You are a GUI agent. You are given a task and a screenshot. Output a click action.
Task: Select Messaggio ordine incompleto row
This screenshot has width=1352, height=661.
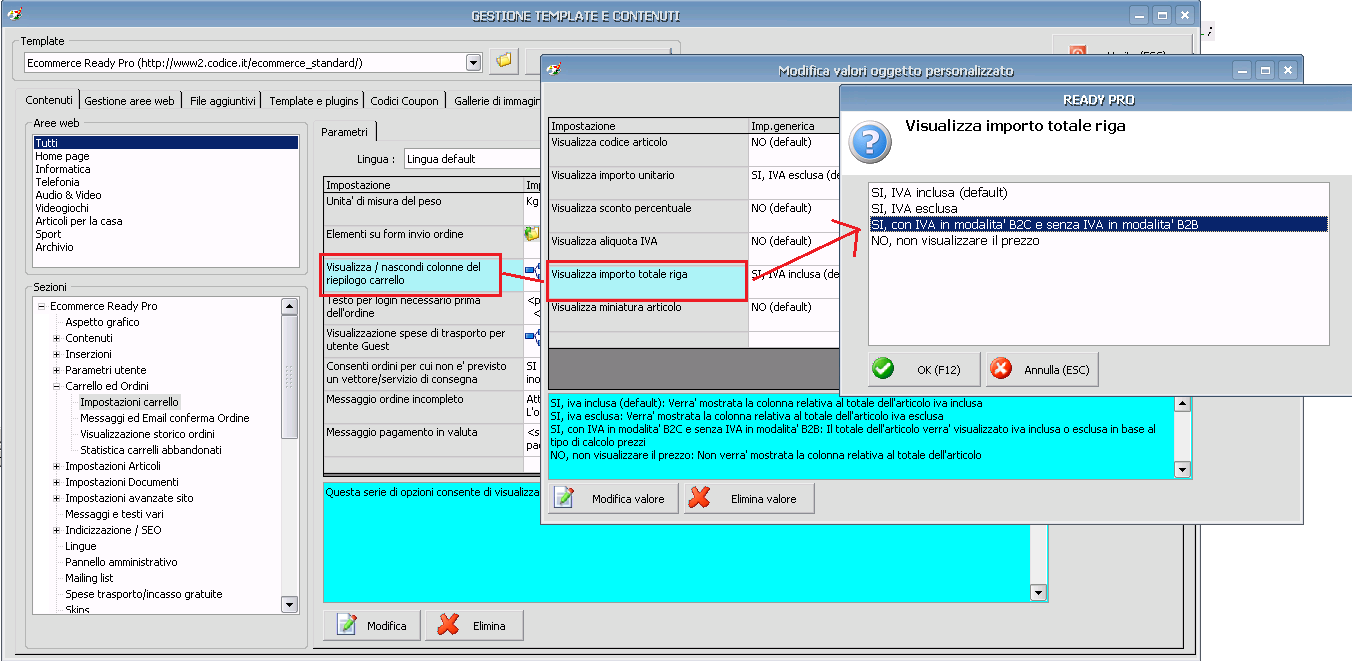coord(432,407)
